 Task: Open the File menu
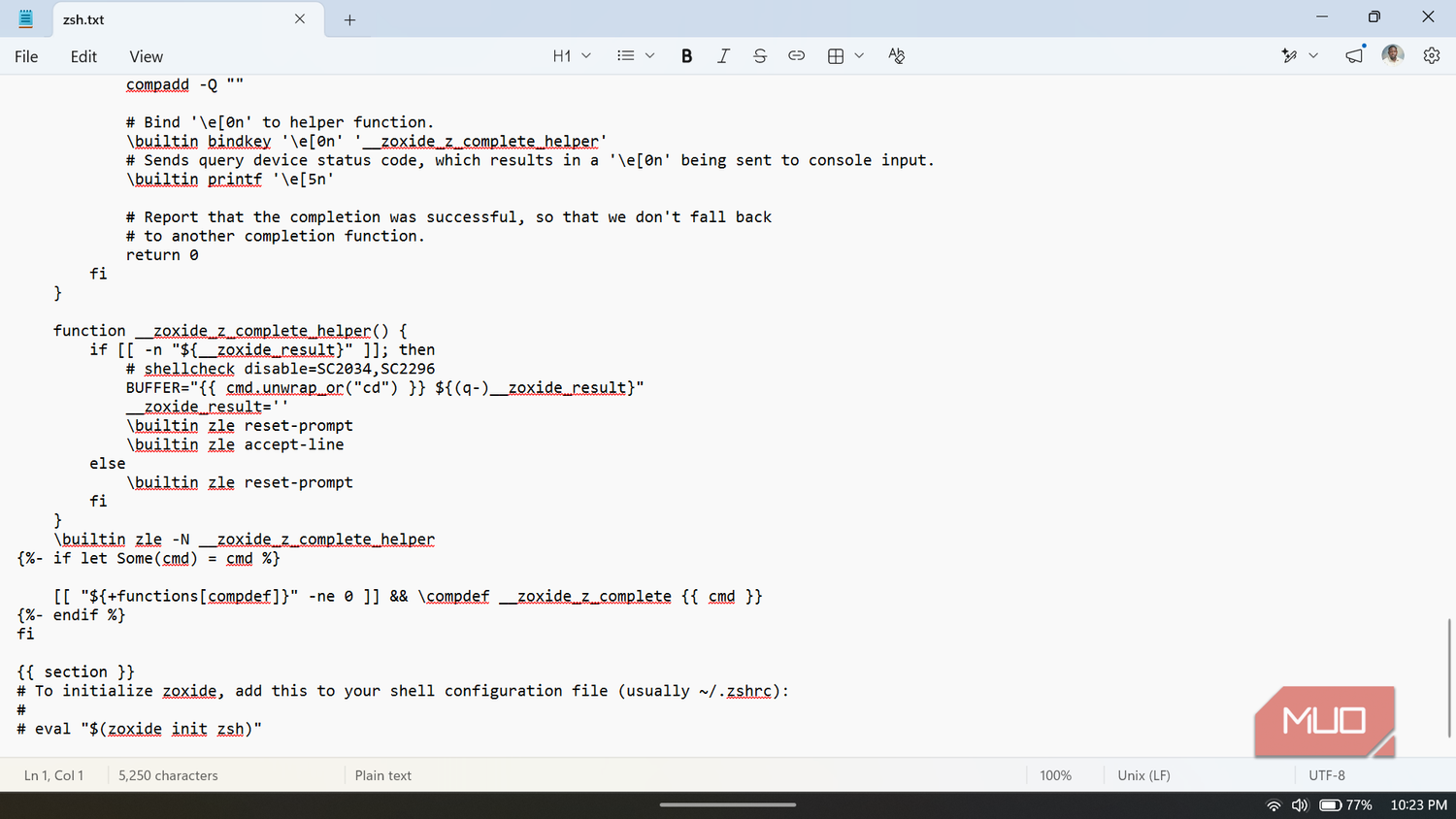[26, 56]
